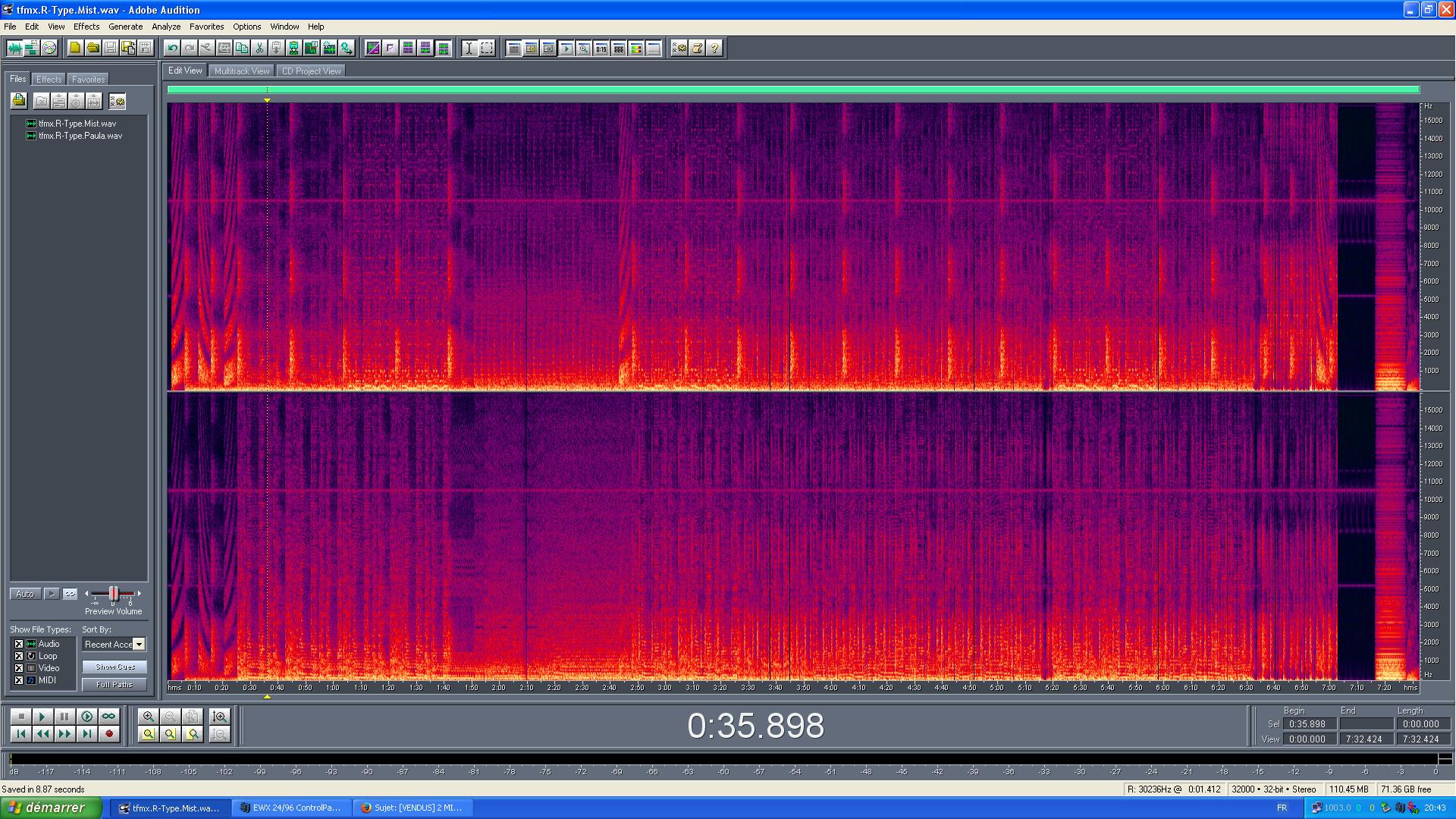The image size is (1456, 819).
Task: Zoom in horizontally
Action: coord(149,717)
